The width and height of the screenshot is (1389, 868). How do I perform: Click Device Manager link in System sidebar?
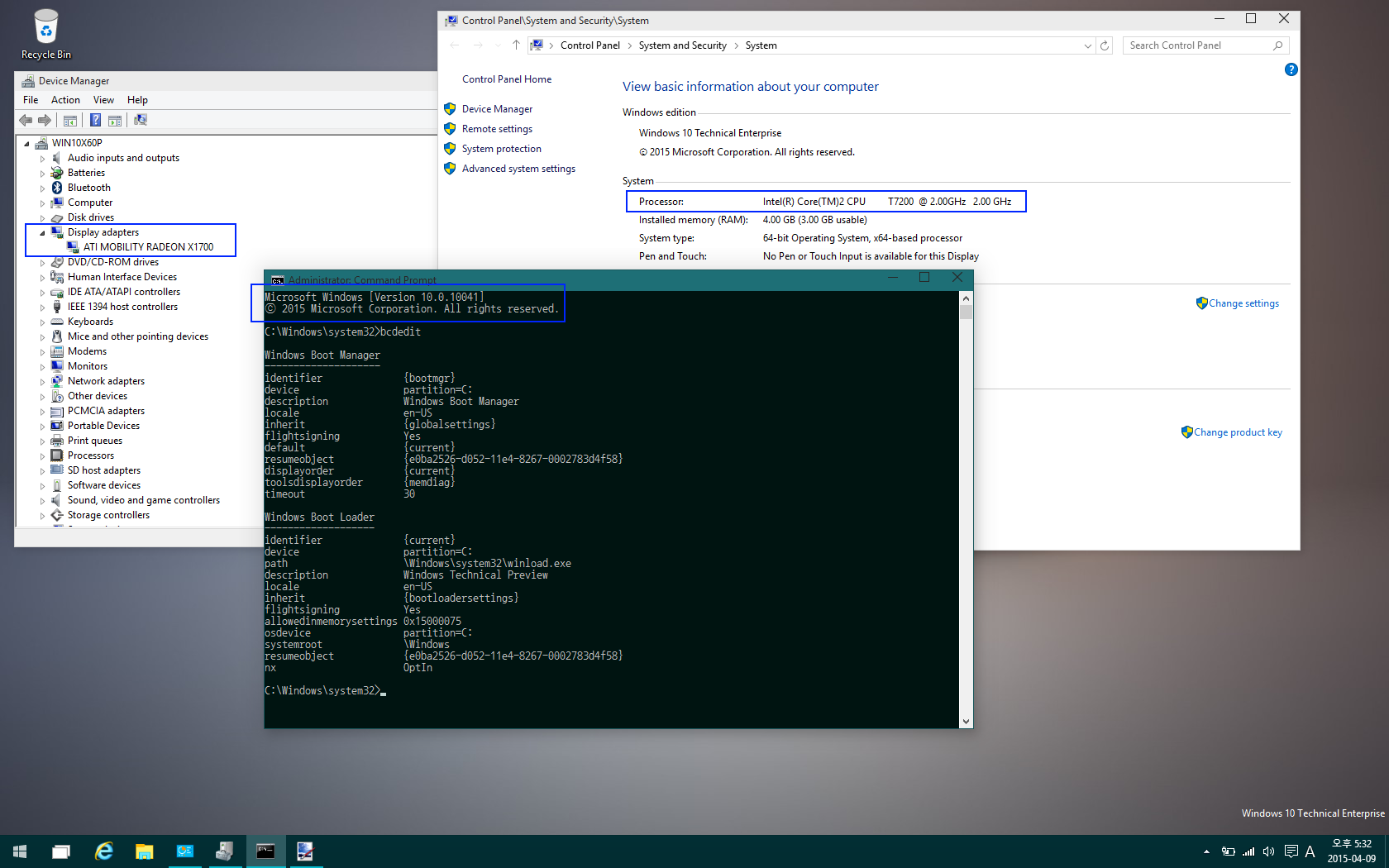tap(497, 109)
